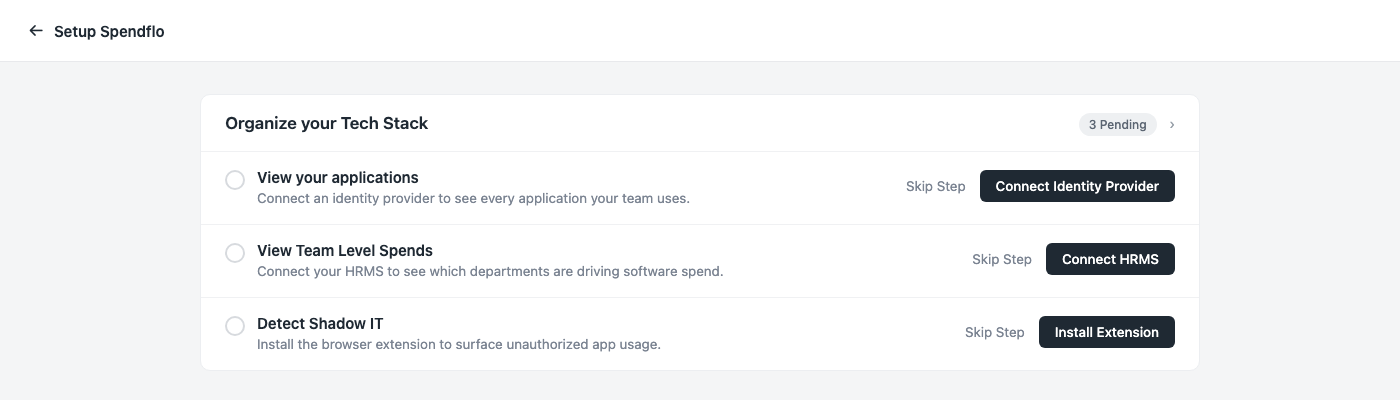Viewport: 1400px width, 400px height.
Task: Select the View Team Level Spends title text
Action: pos(345,251)
